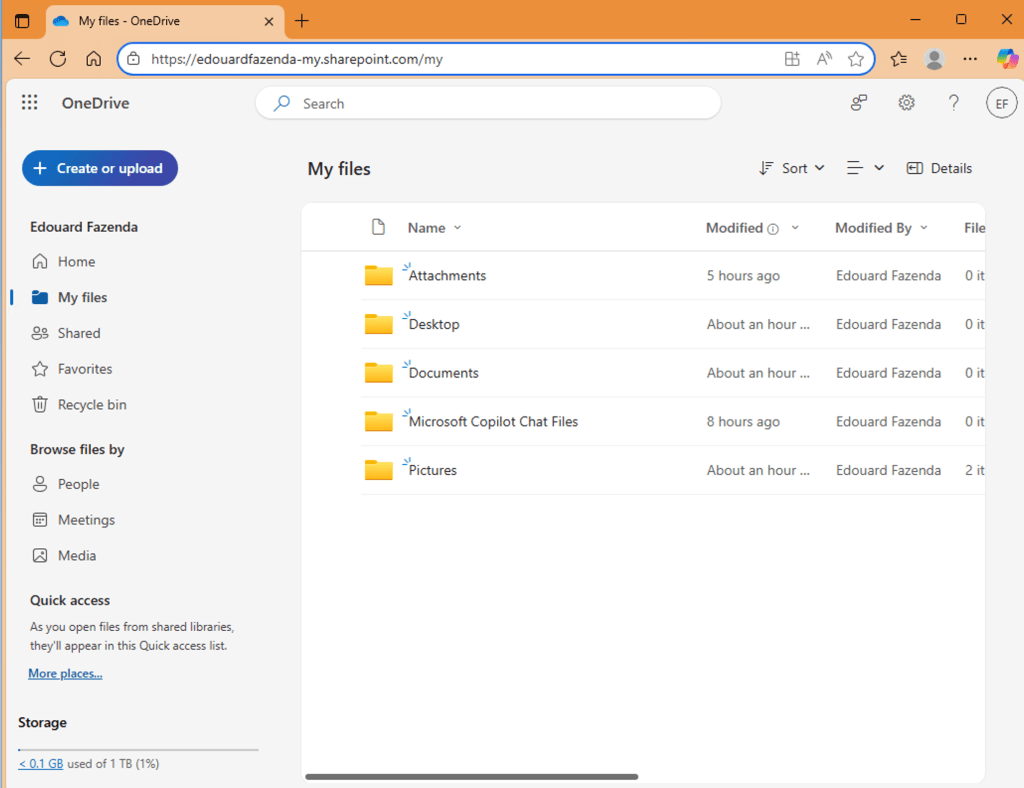Browse files by Meetings

coord(86,520)
